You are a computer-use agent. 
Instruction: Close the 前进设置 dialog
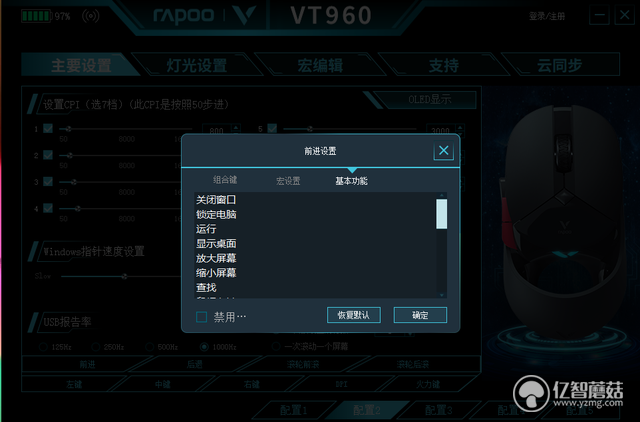pyautogui.click(x=443, y=151)
